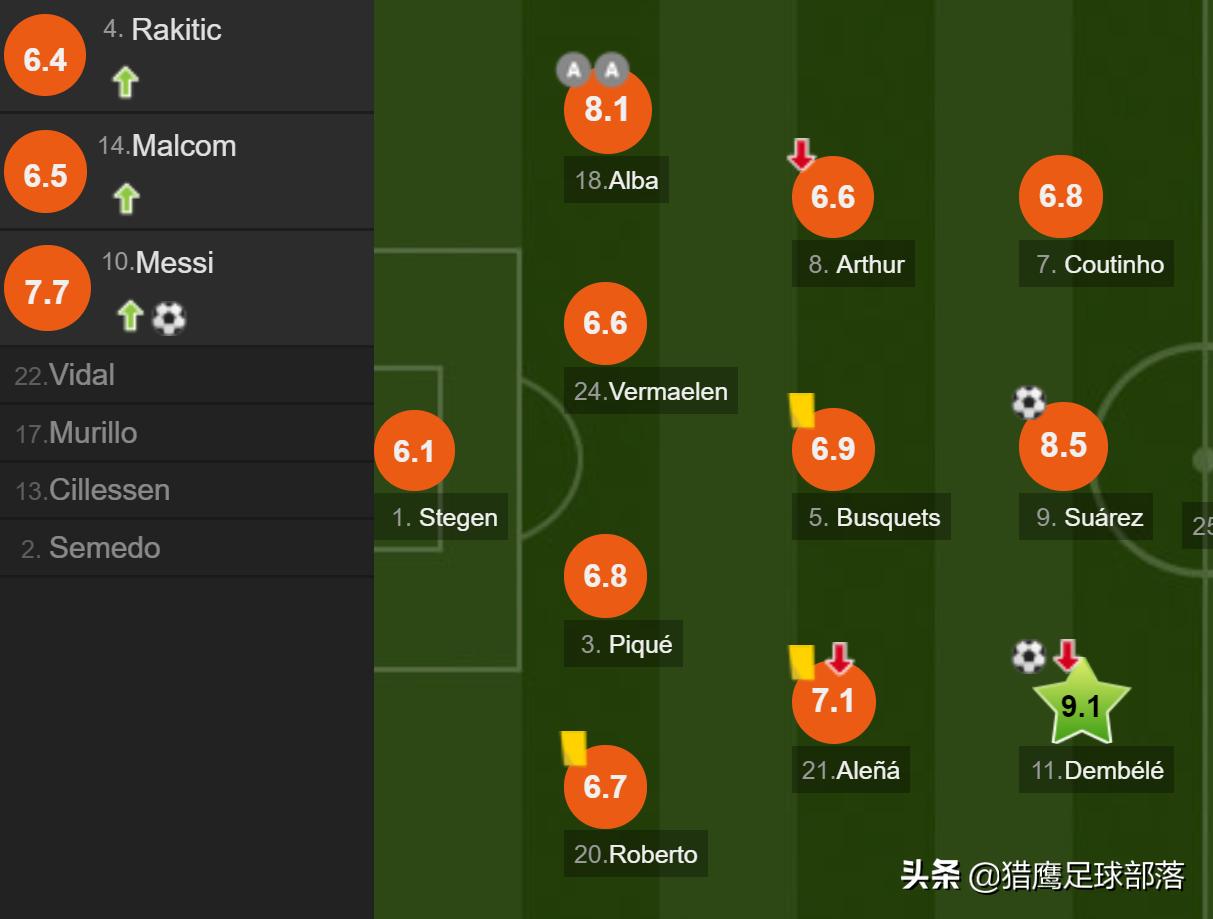Click the green sub-in arrow under Rakitic
Image resolution: width=1213 pixels, height=919 pixels.
(x=125, y=82)
